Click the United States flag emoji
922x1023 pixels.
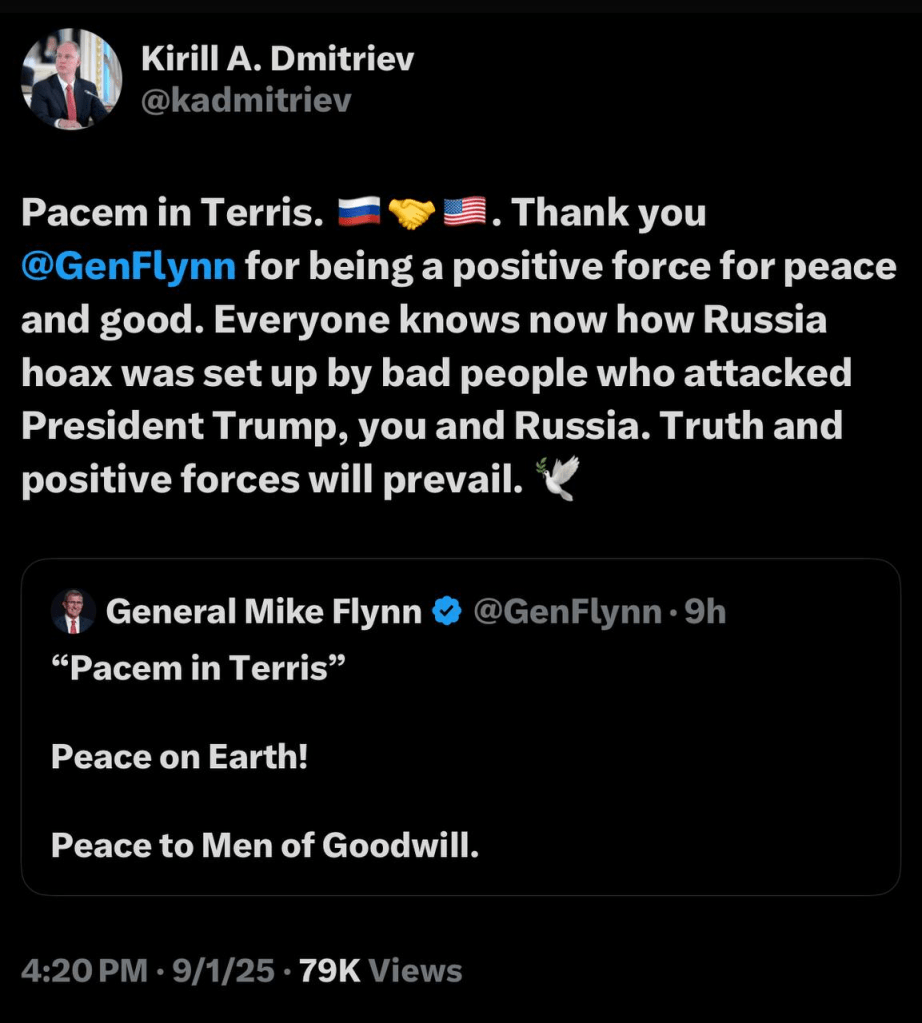click(x=463, y=212)
